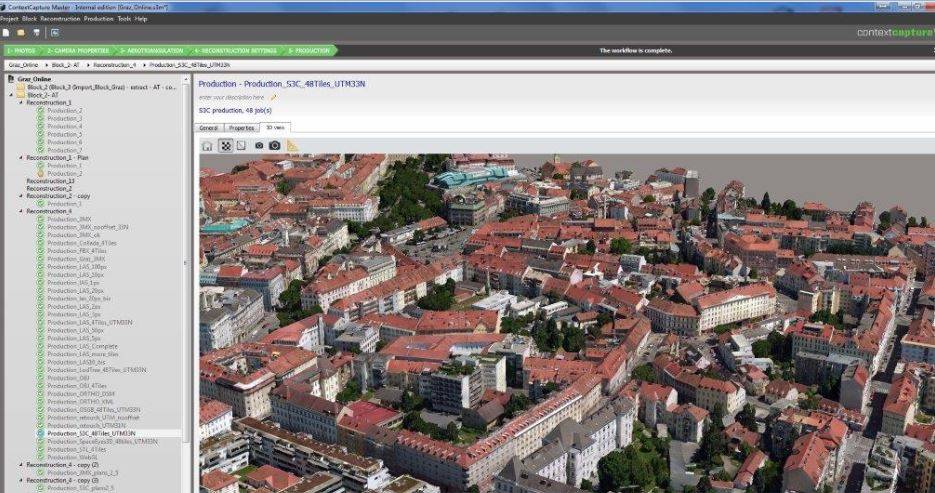Viewport: 935px width, 493px height.
Task: Click the check icon of Production_LAS_Complete
Action: pyautogui.click(x=41, y=346)
